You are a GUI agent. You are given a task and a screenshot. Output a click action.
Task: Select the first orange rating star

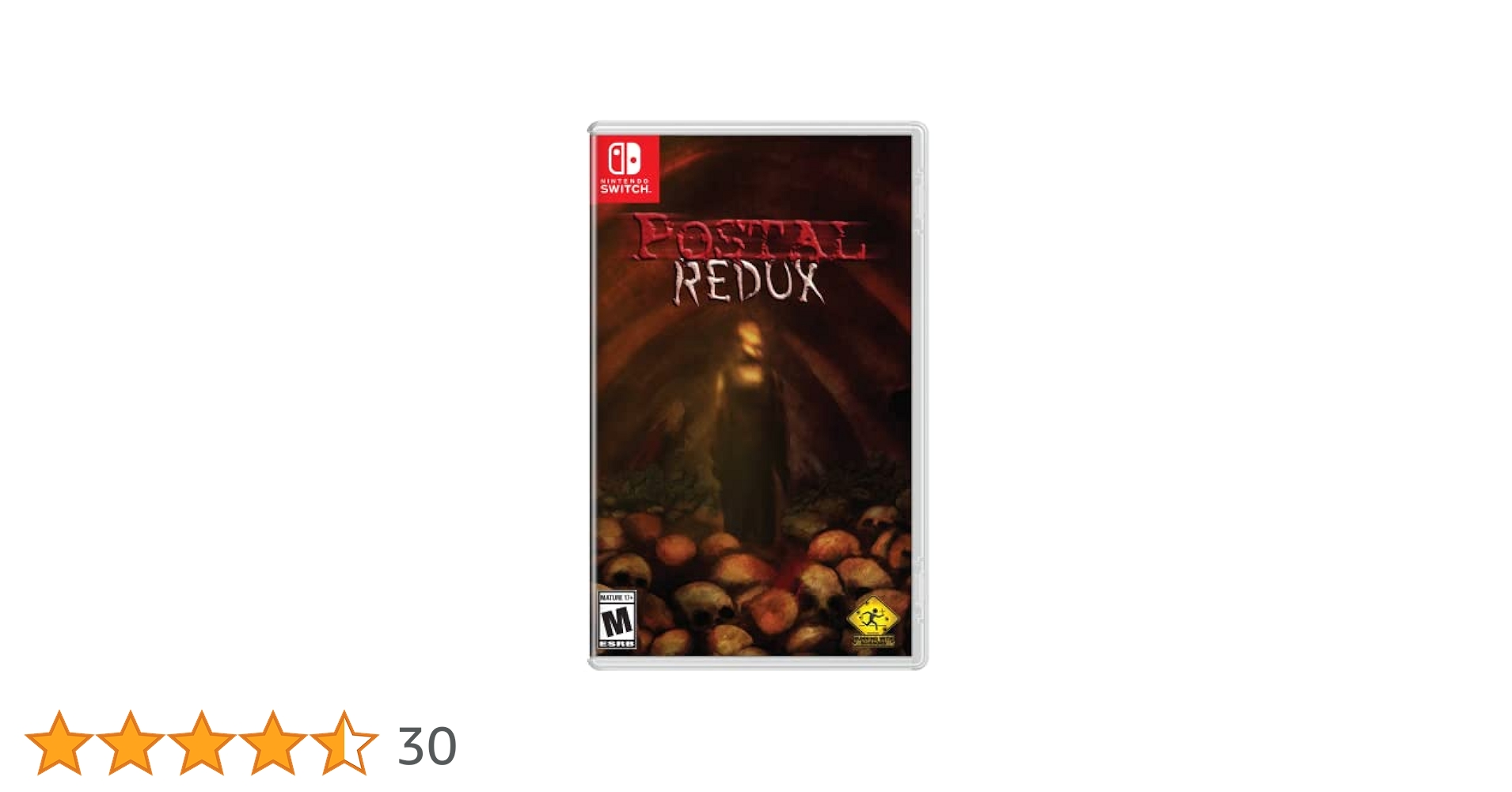point(59,742)
